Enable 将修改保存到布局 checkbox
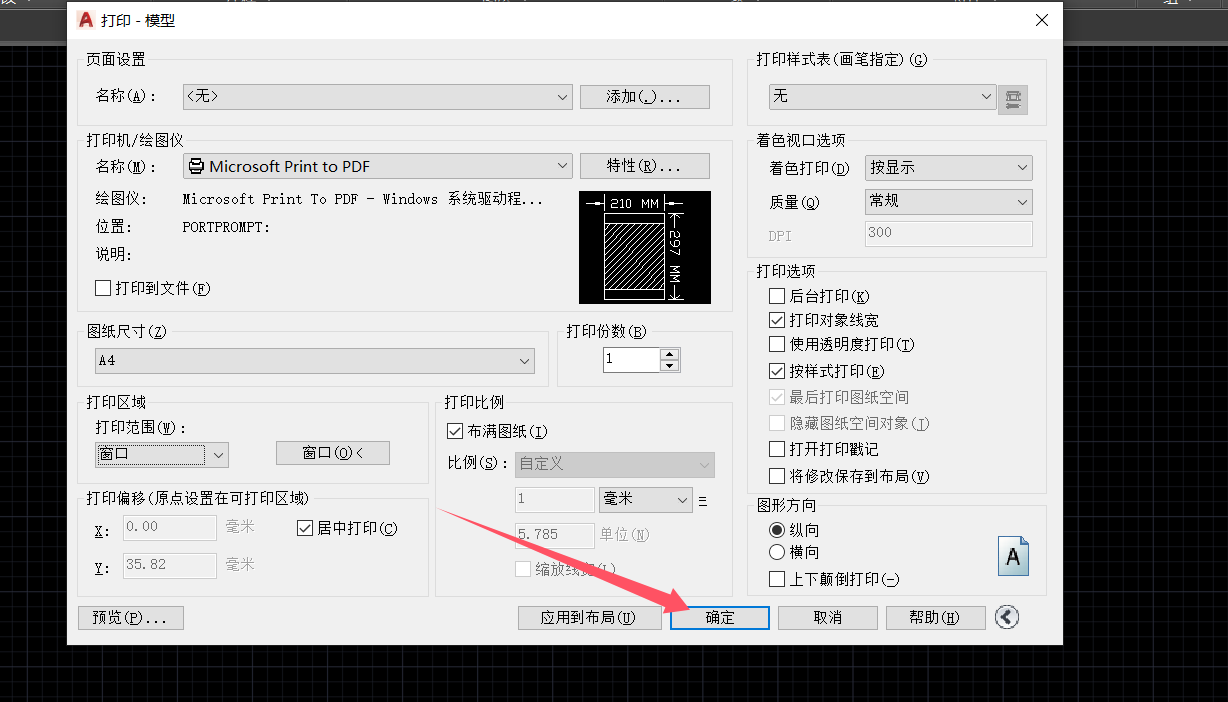Screen dimensions: 1228x702 [x=777, y=476]
